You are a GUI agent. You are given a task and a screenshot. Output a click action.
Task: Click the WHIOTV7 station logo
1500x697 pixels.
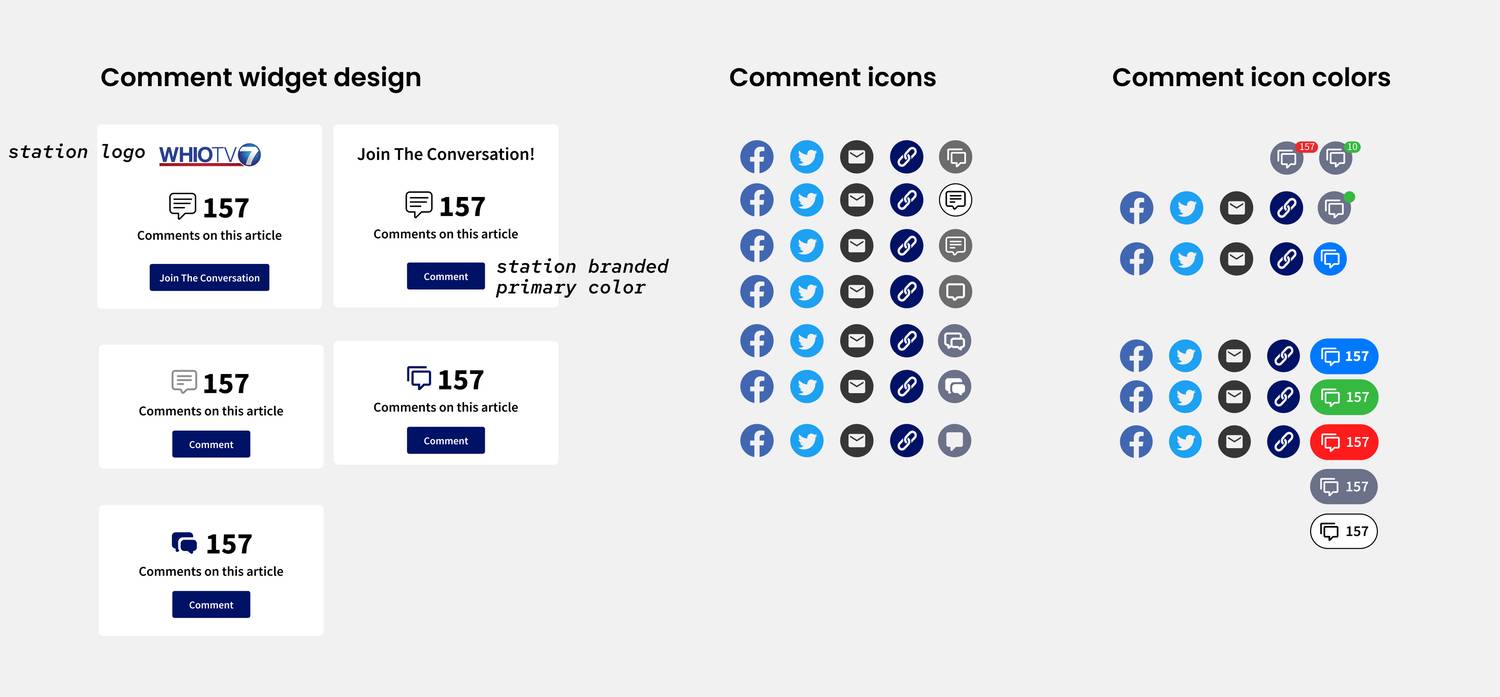click(x=210, y=154)
